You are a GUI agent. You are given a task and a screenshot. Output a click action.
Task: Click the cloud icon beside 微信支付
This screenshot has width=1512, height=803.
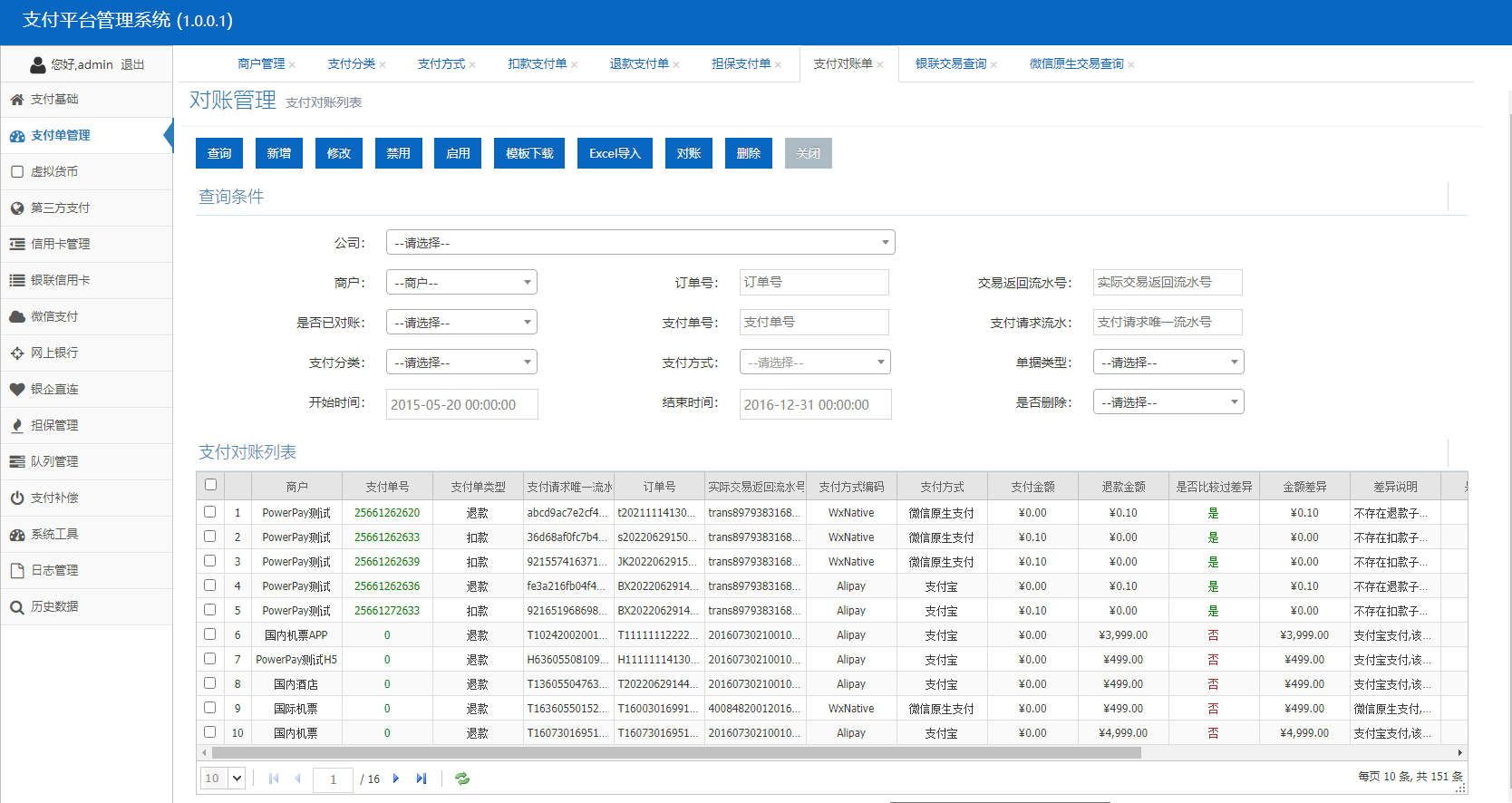(17, 317)
